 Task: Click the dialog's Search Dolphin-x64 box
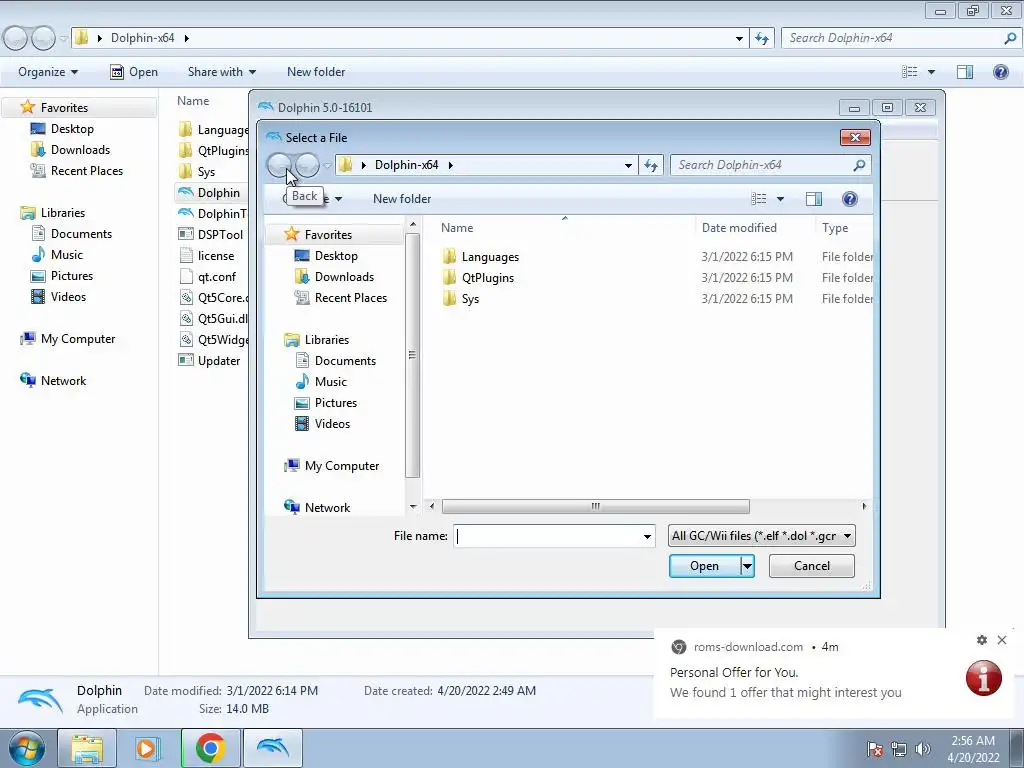click(x=761, y=165)
